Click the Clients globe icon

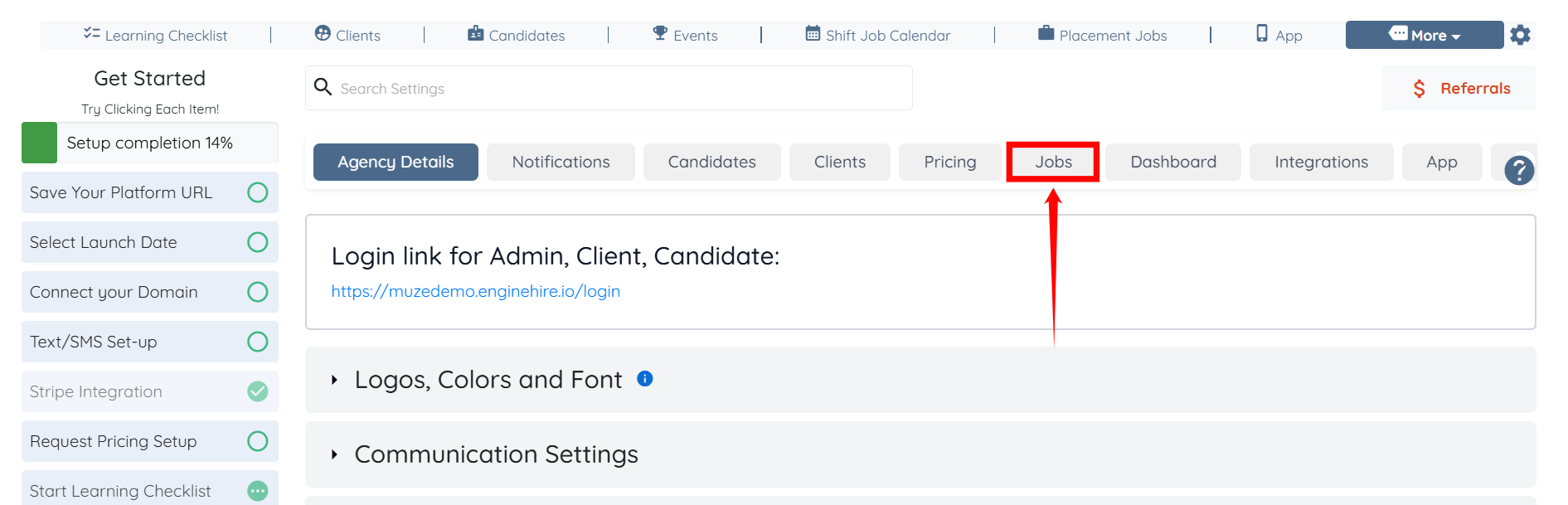tap(323, 34)
